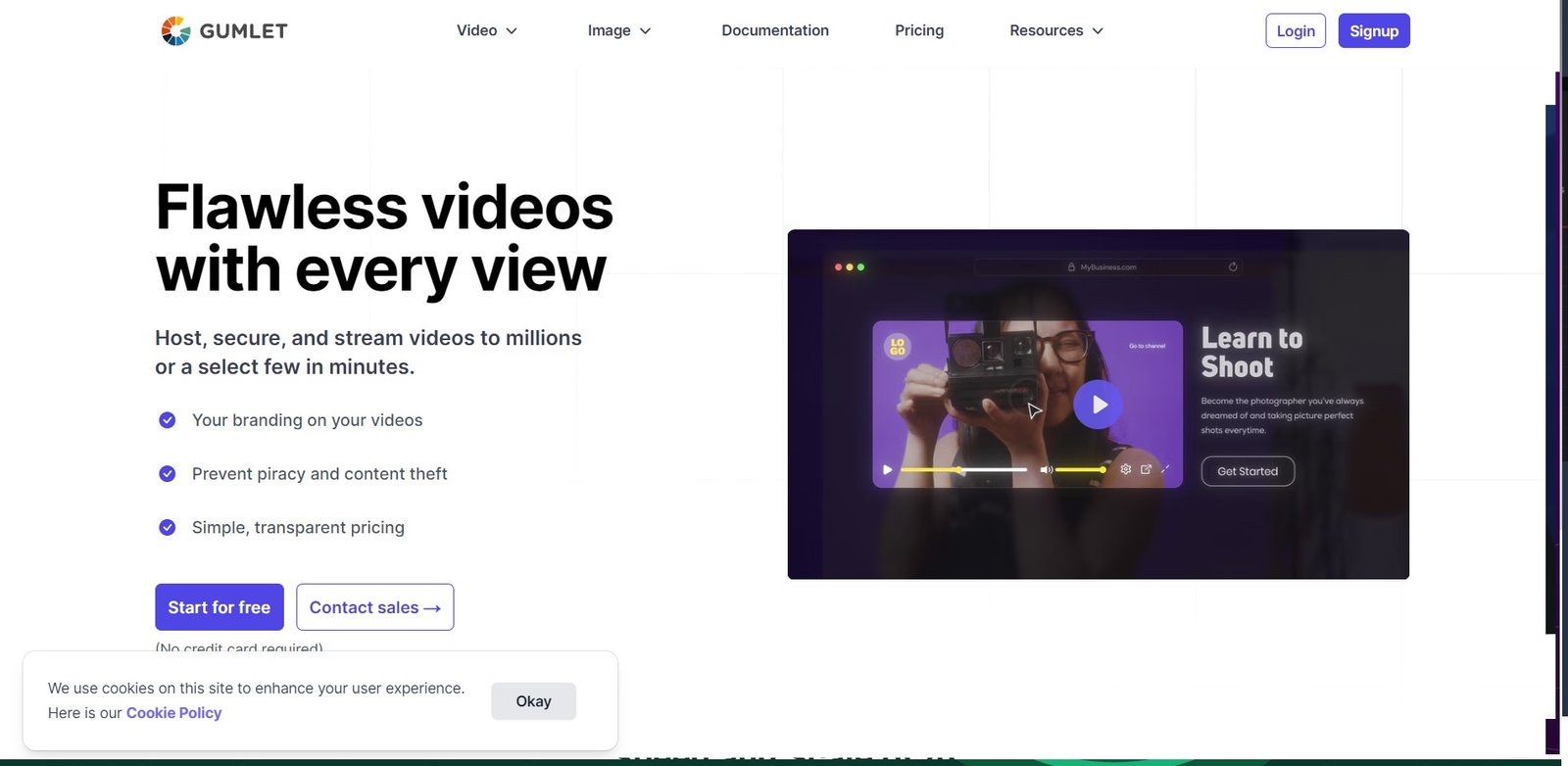Click the text "Prevent piracy and content theft"
Screen dimensions: 1568x766
click(319, 474)
